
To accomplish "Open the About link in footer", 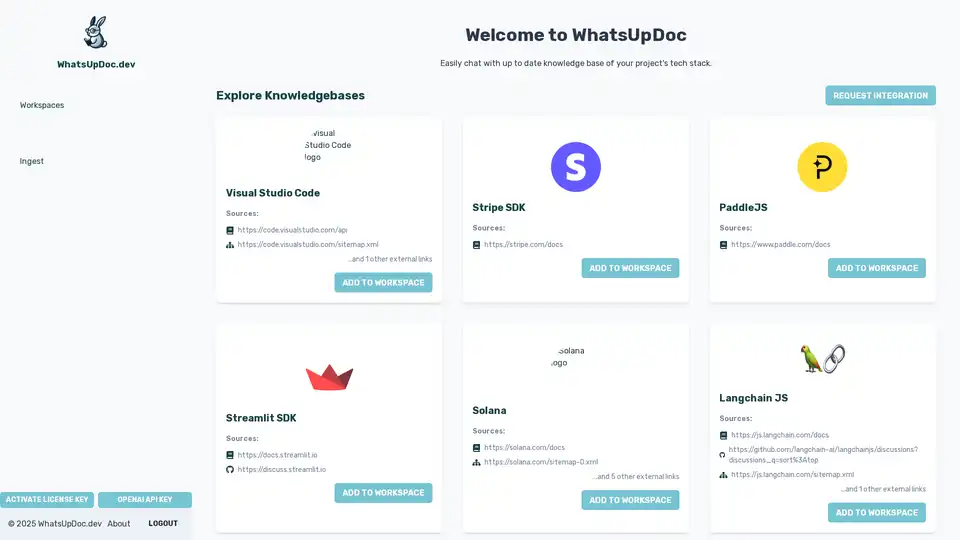I will pyautogui.click(x=119, y=524).
